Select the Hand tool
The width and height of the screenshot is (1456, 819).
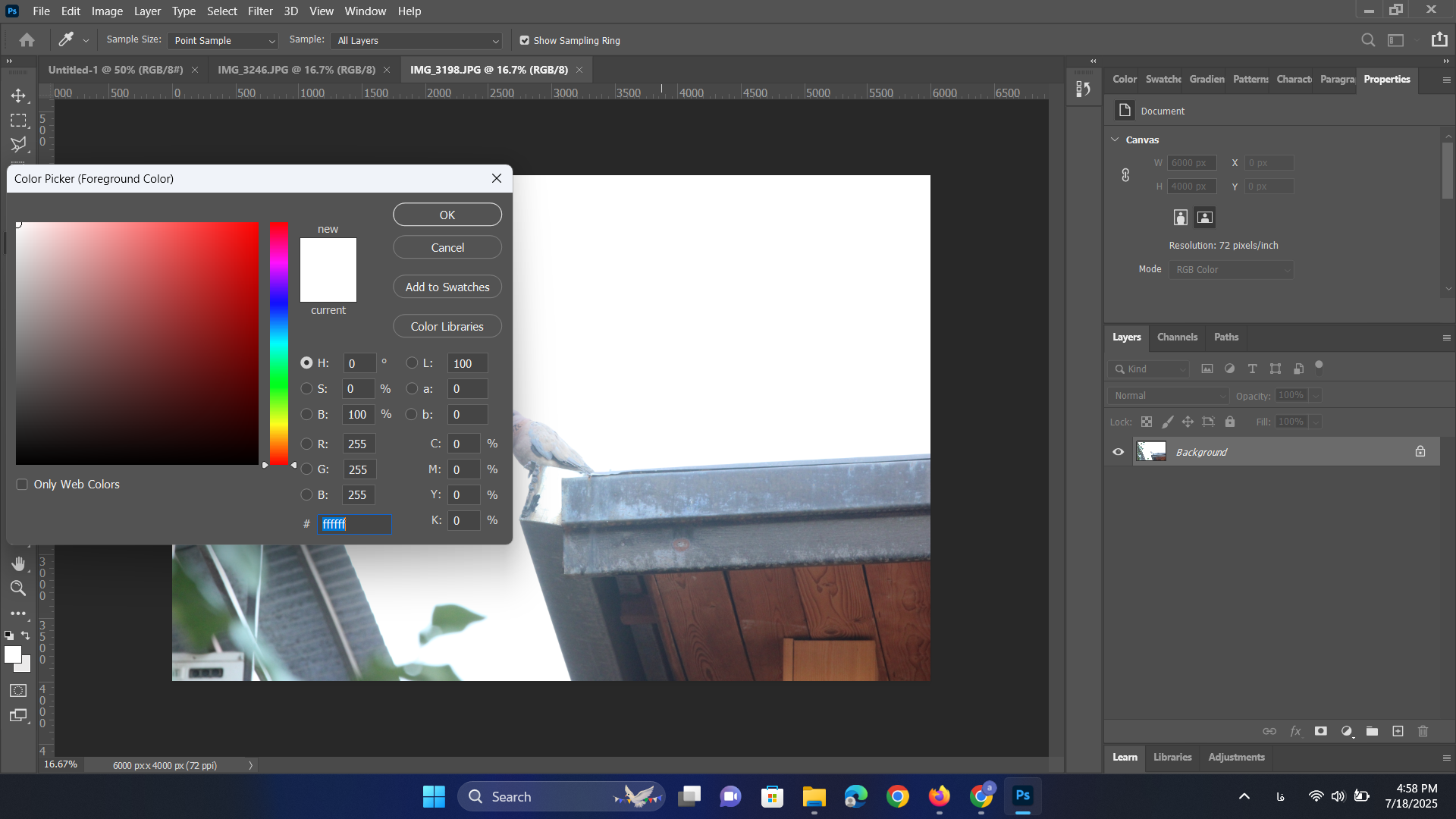18,563
